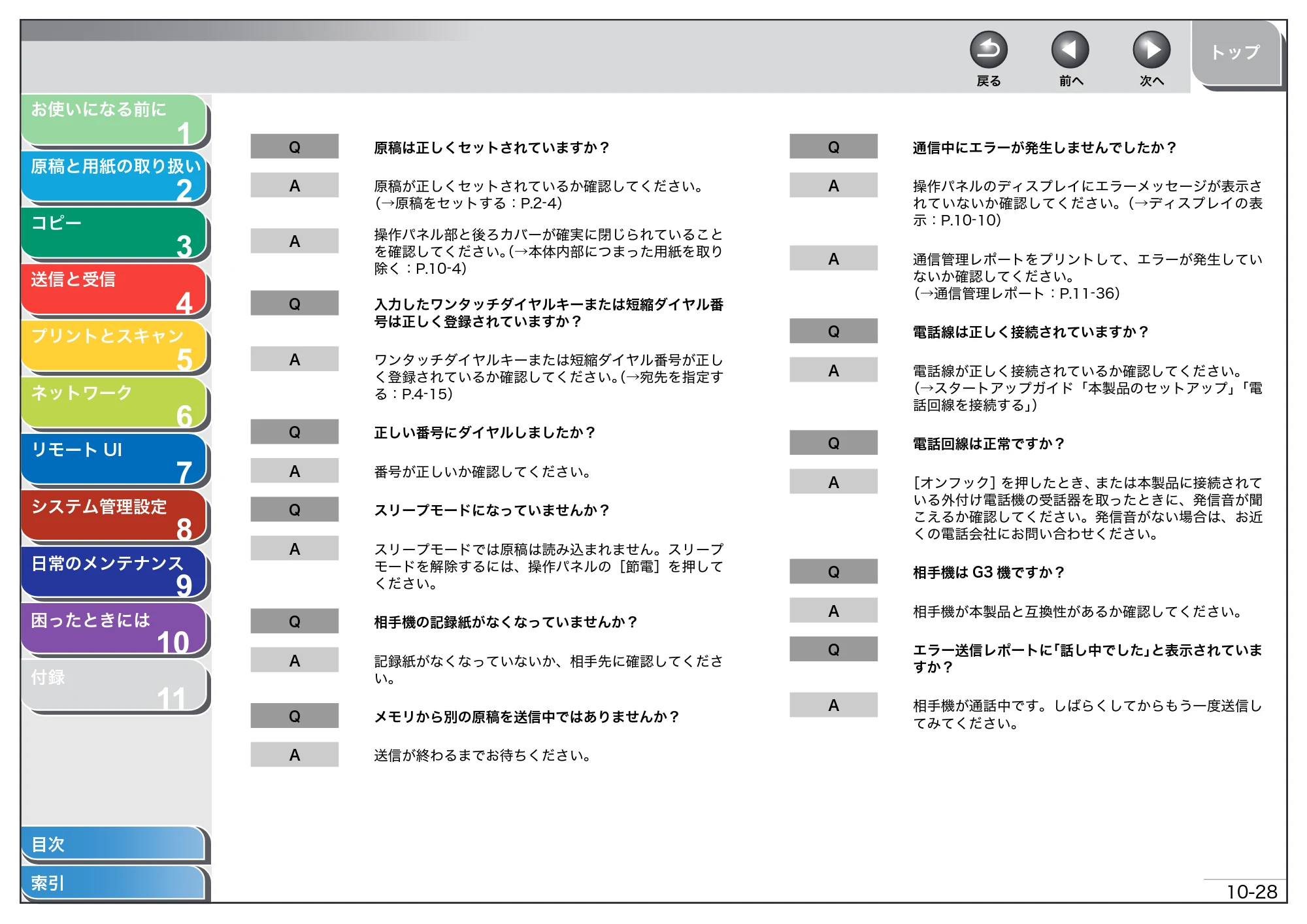Click the 次へ next page arrow icon
1307x924 pixels.
1151,50
